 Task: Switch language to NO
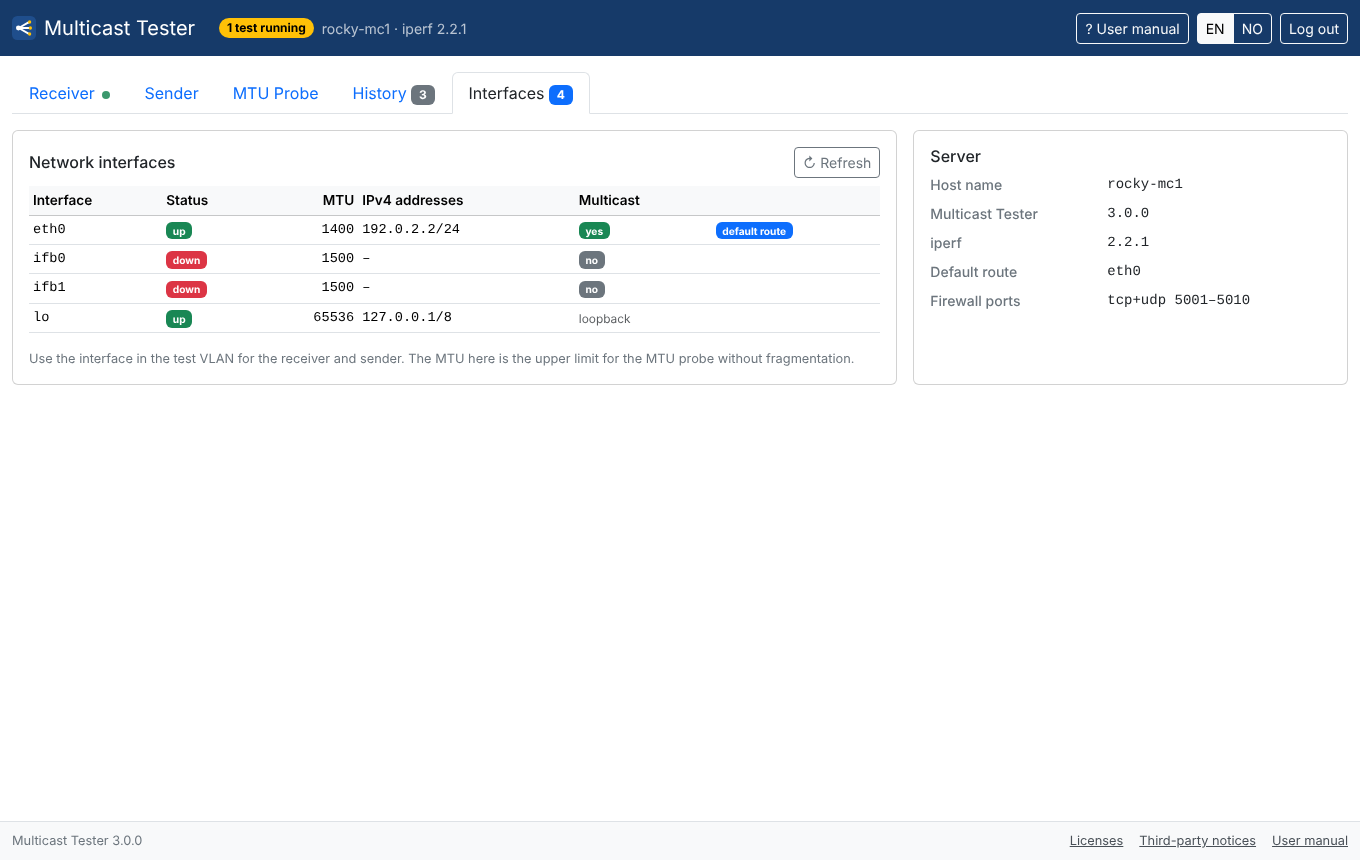[1252, 29]
